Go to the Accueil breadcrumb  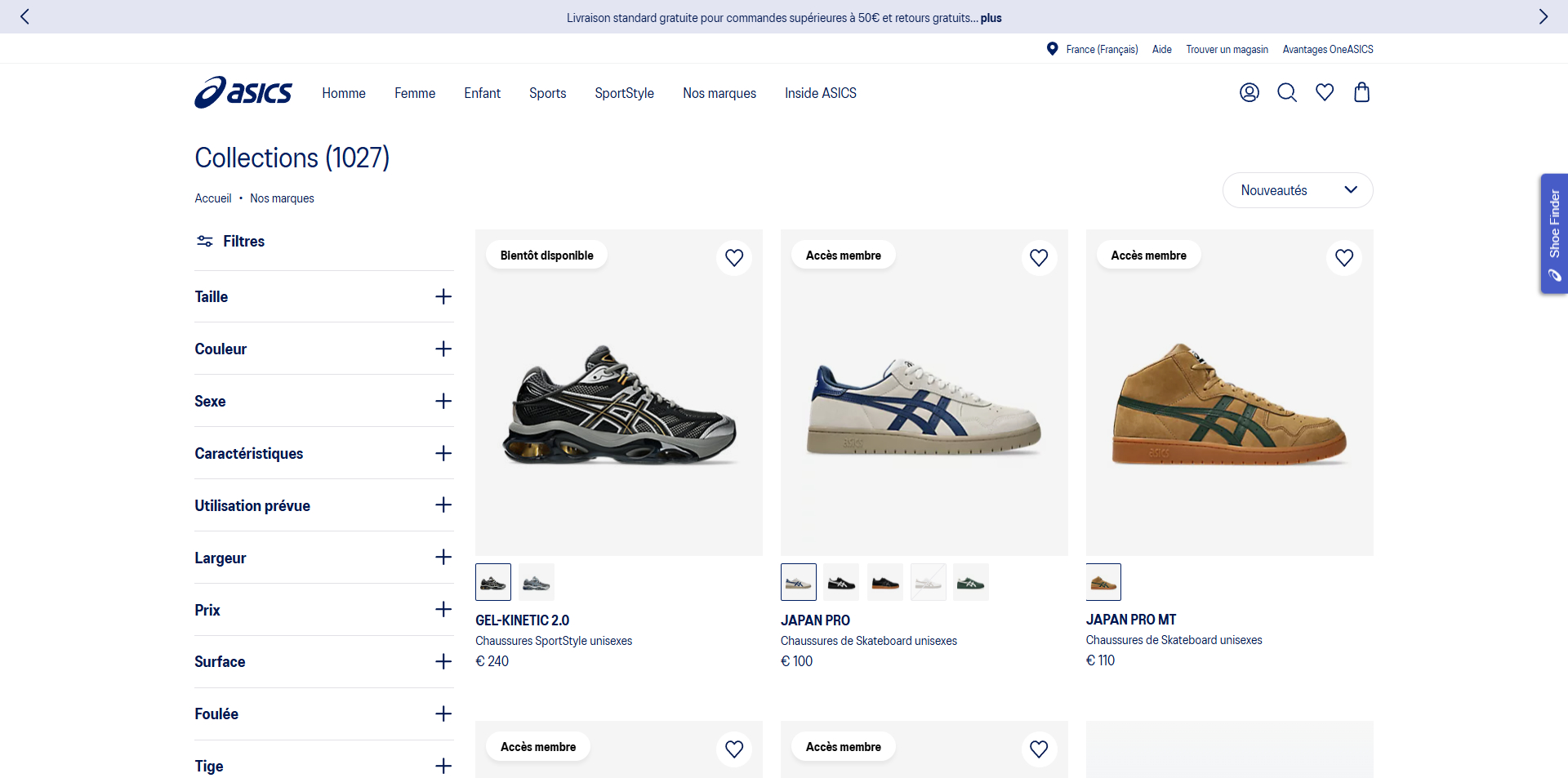coord(212,198)
